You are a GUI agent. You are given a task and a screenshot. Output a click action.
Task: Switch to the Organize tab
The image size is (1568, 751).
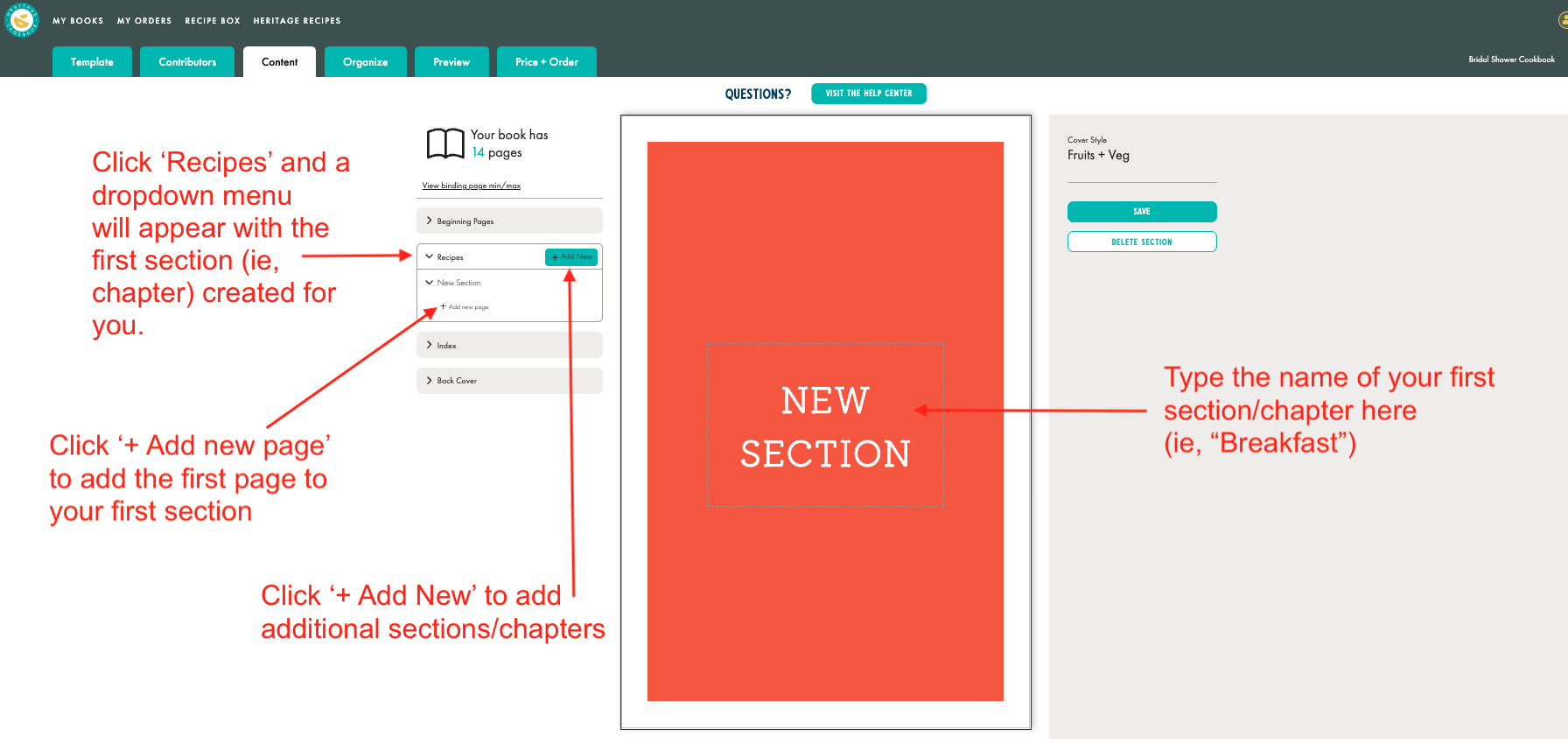(365, 62)
